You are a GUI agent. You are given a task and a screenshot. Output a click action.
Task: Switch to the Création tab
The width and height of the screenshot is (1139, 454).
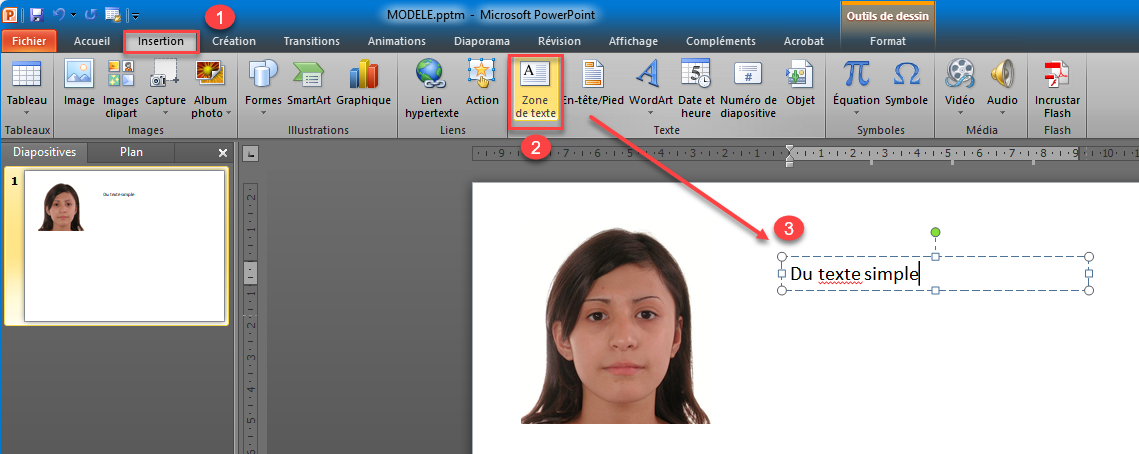[x=234, y=41]
